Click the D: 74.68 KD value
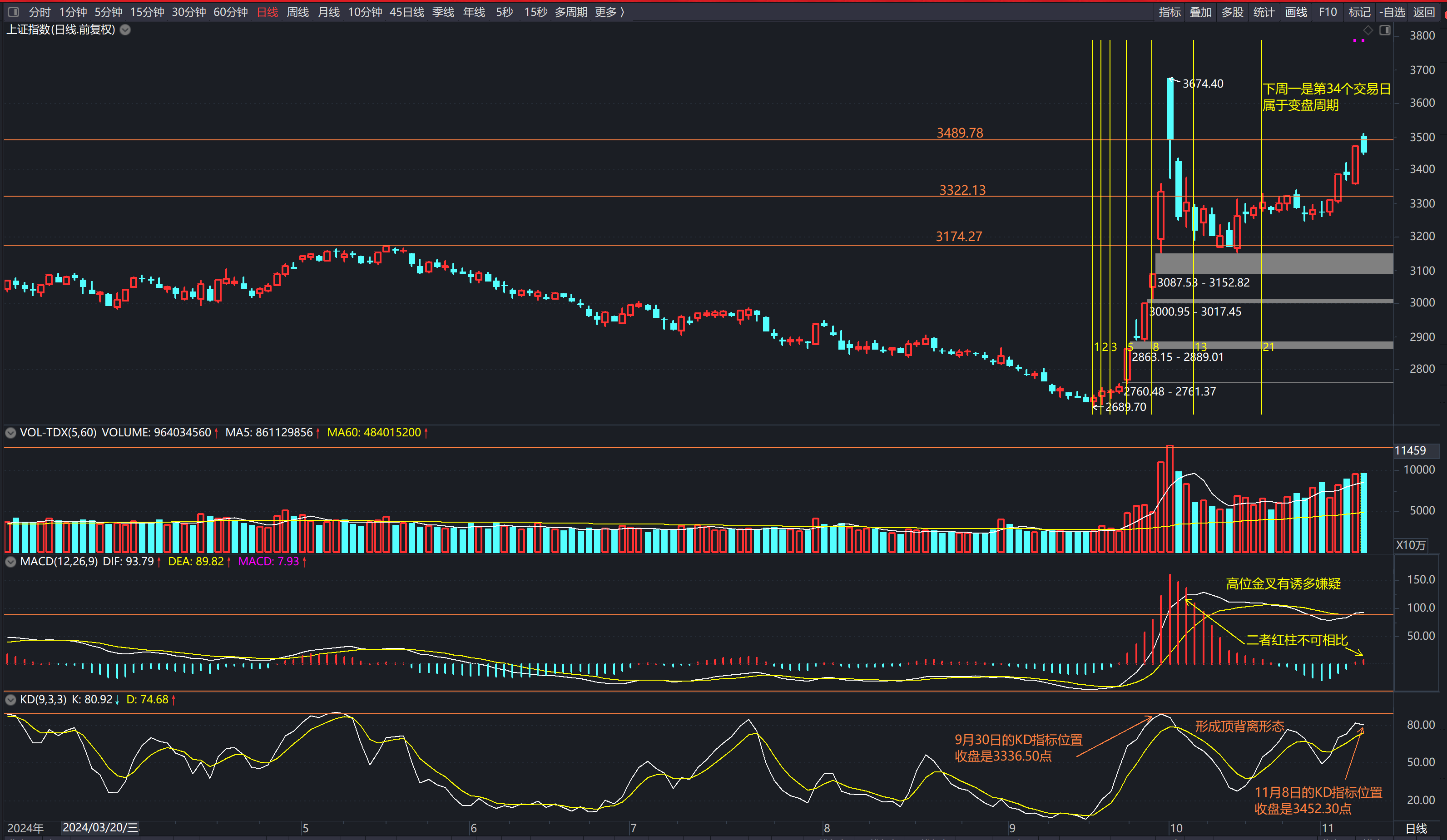This screenshot has height=840, width=1447. [x=147, y=699]
